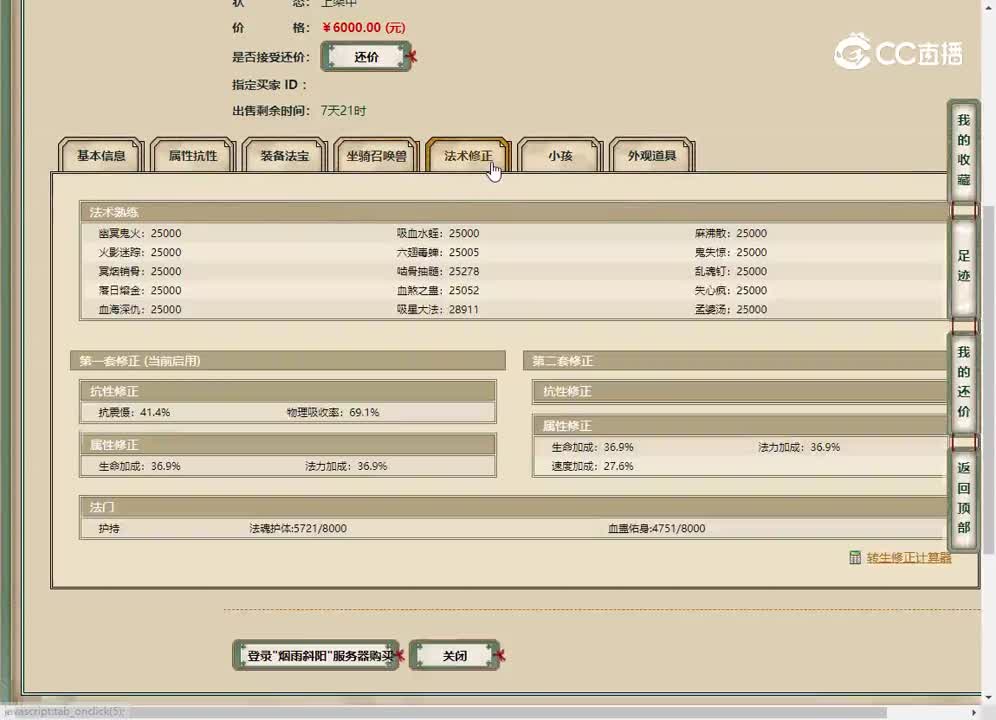Open 足迹 sidebar panel
This screenshot has height=720, width=996.
pos(962,266)
